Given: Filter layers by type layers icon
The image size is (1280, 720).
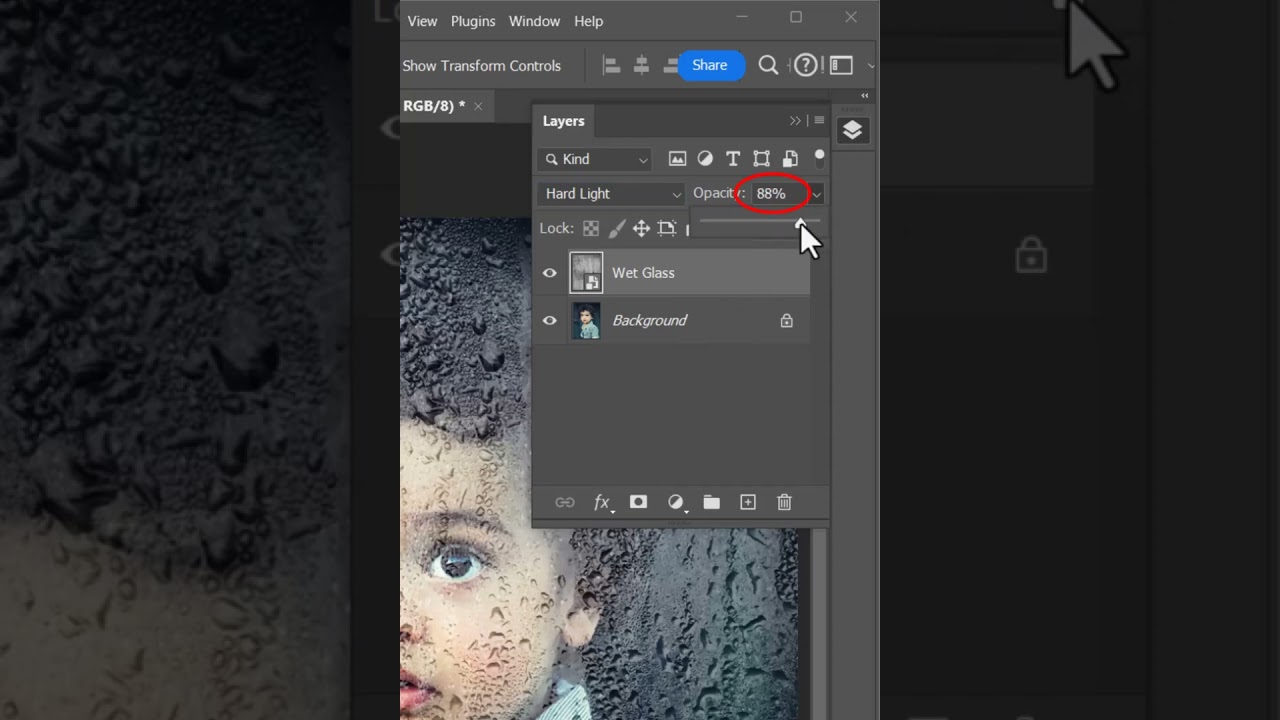Looking at the screenshot, I should point(733,159).
